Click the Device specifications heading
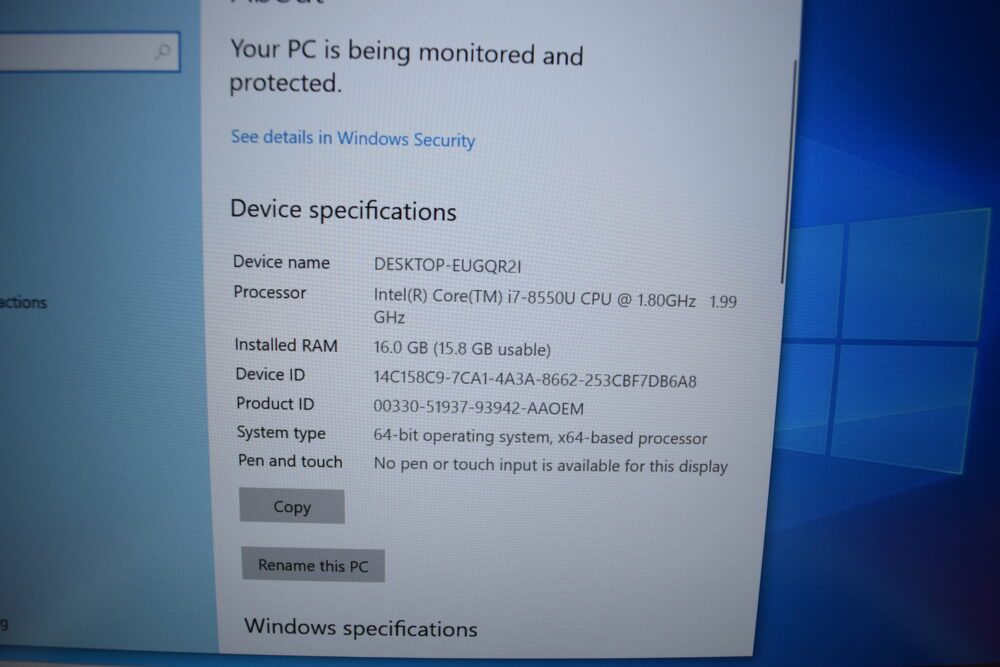The height and width of the screenshot is (667, 1000). click(343, 210)
